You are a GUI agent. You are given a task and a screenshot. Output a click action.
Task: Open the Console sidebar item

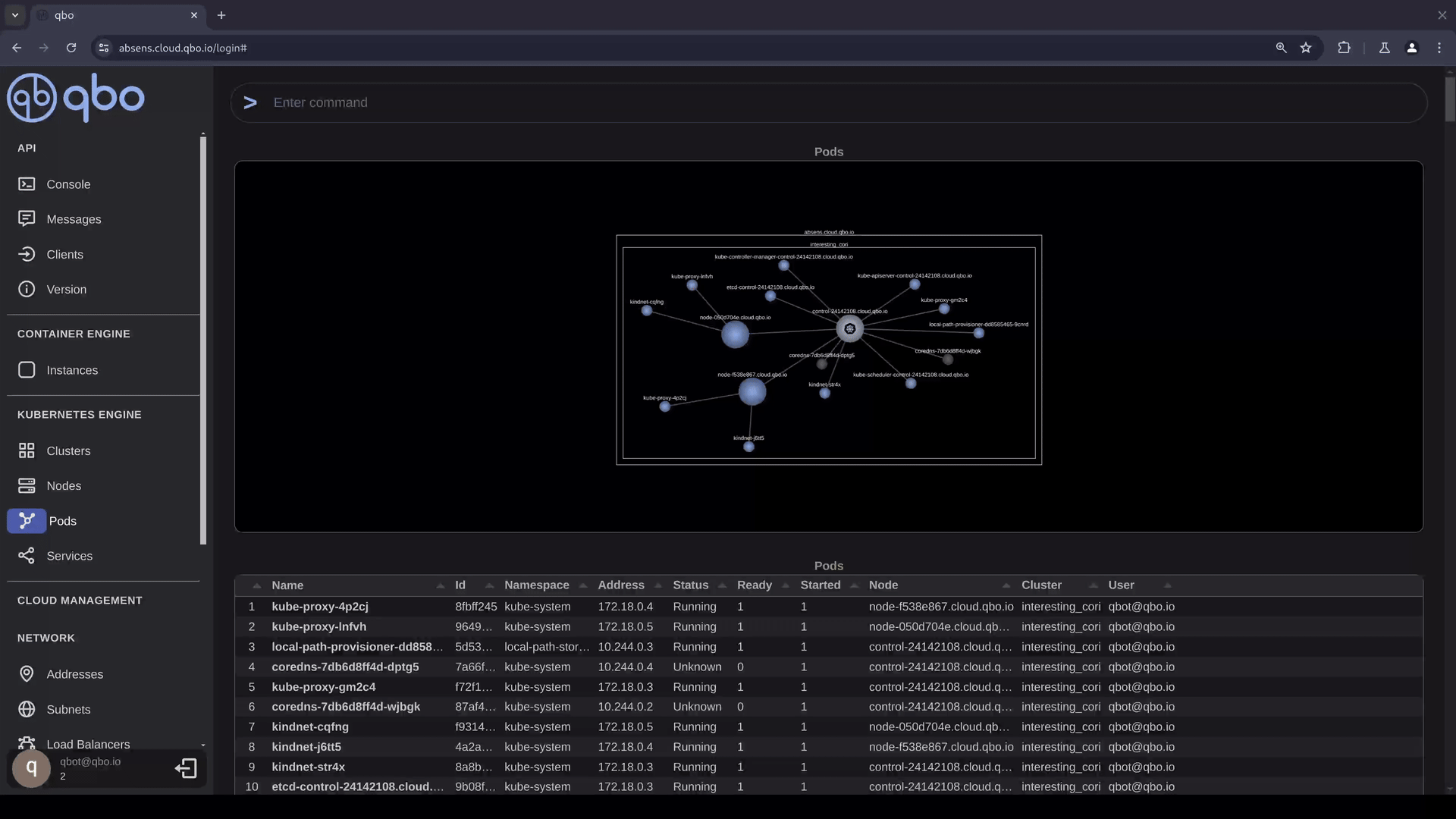pyautogui.click(x=68, y=184)
